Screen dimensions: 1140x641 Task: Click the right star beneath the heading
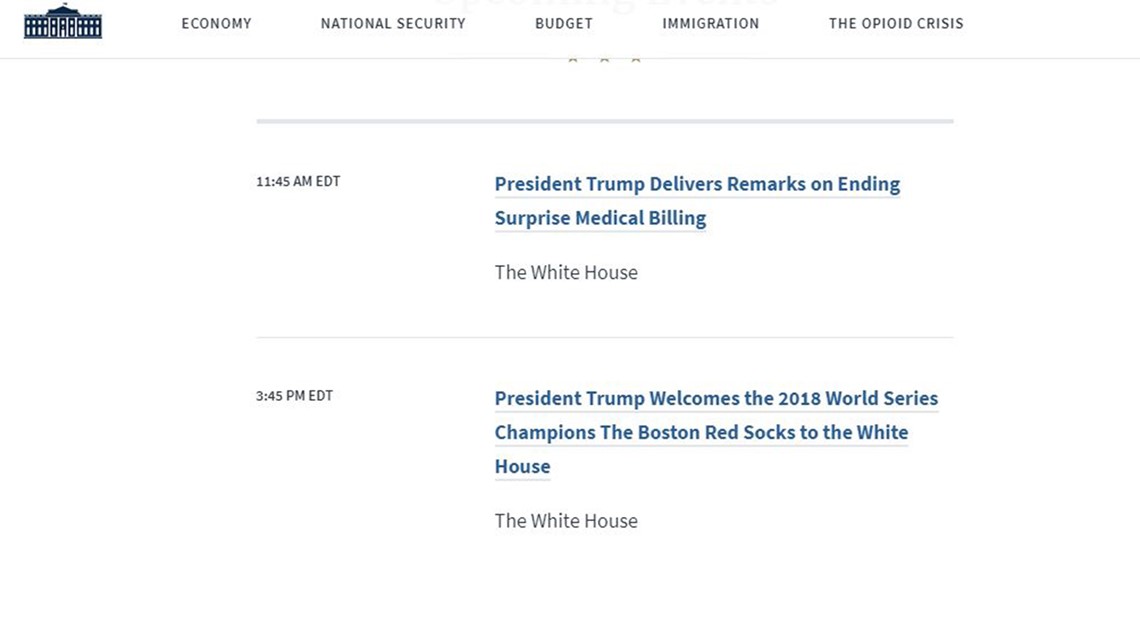[x=636, y=59]
